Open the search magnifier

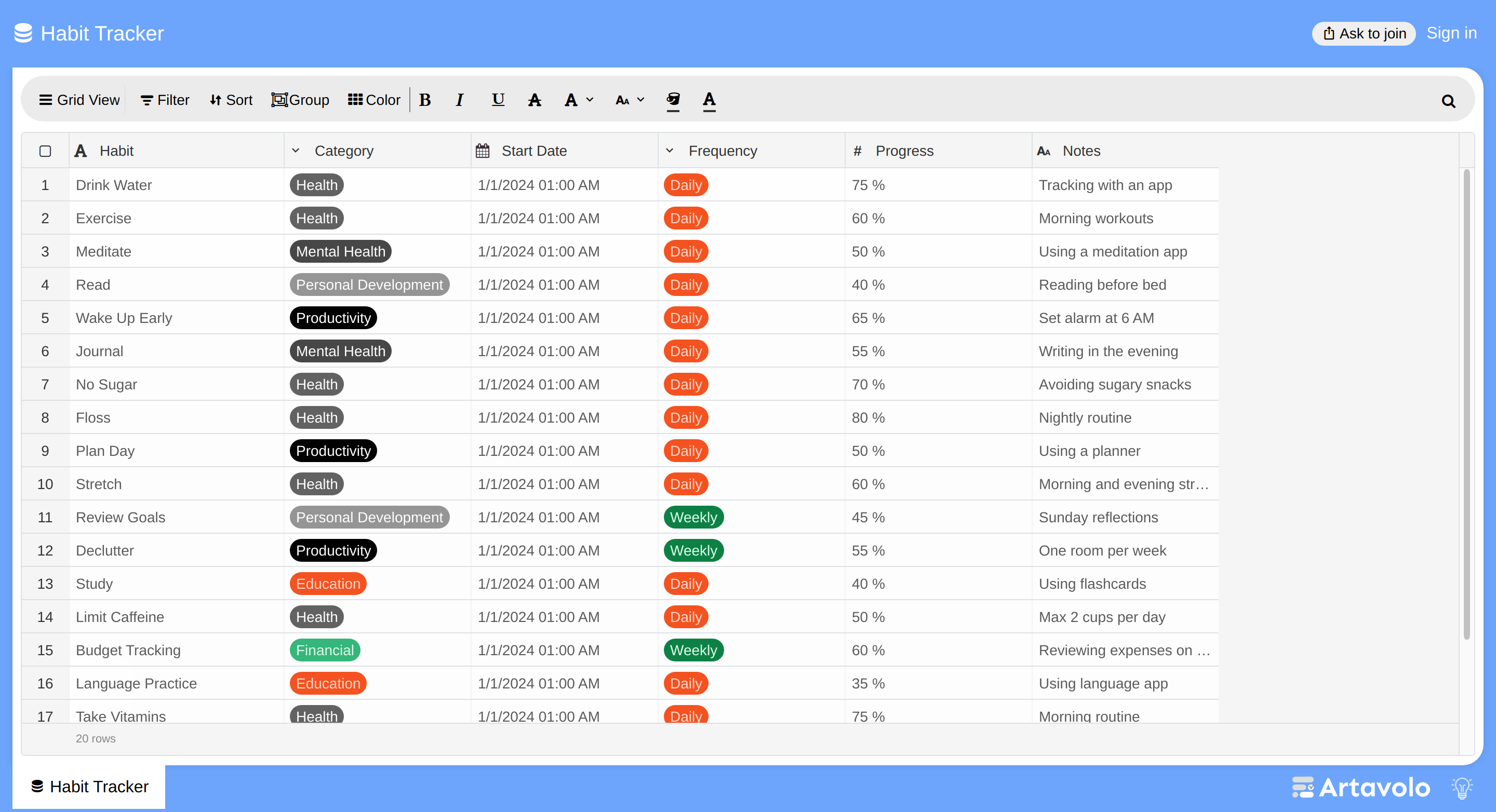click(1448, 101)
